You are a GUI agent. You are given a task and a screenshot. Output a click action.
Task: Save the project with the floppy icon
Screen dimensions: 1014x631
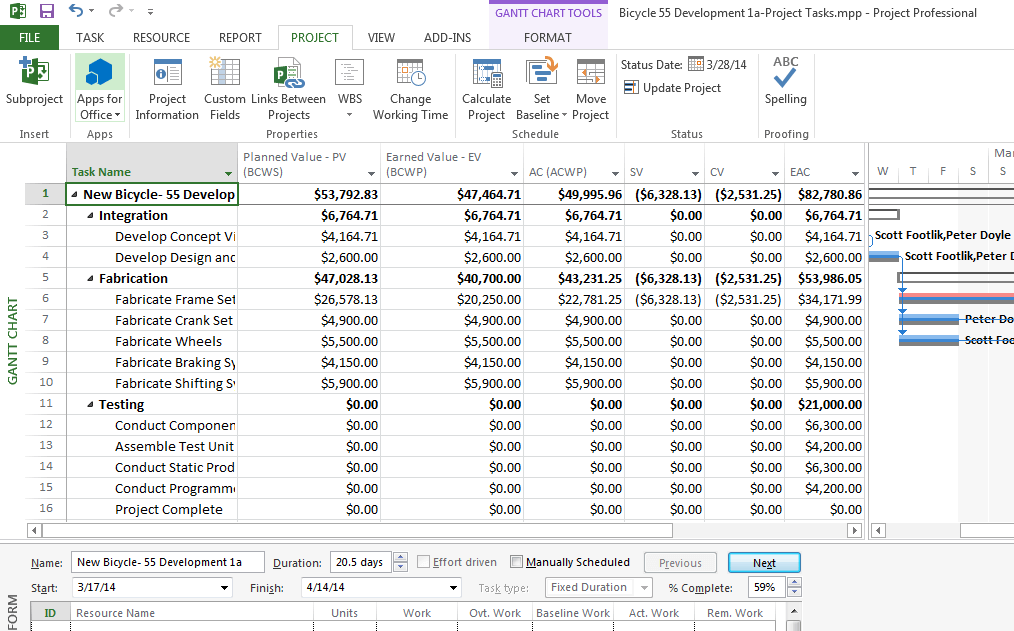pos(47,11)
